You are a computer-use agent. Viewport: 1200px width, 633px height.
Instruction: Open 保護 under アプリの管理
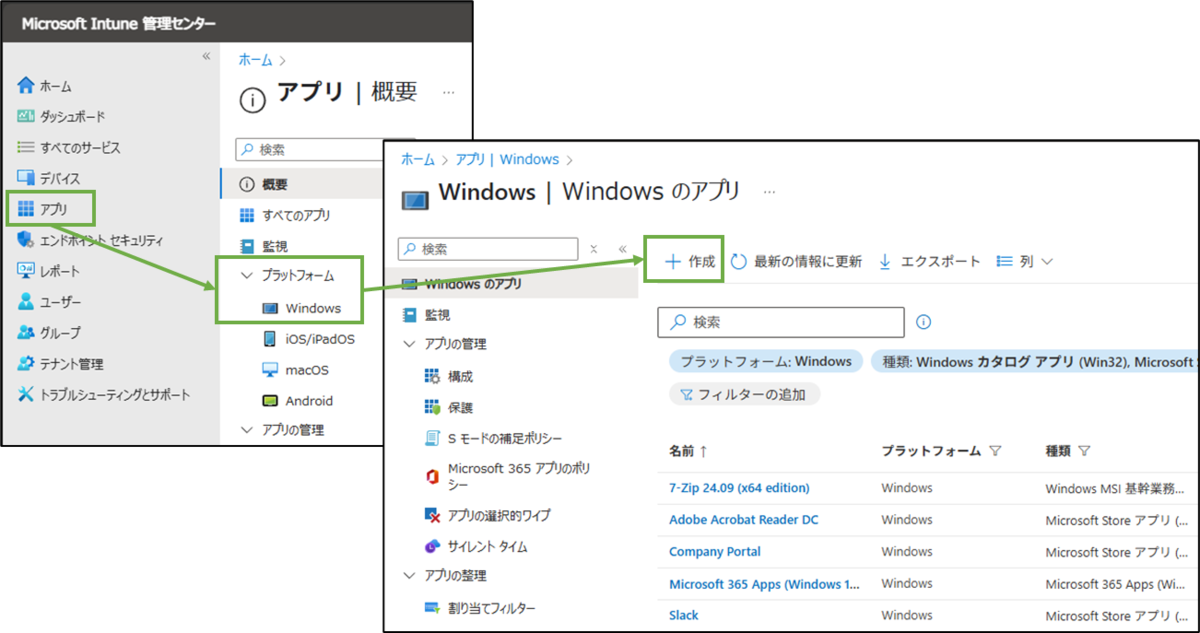point(449,408)
